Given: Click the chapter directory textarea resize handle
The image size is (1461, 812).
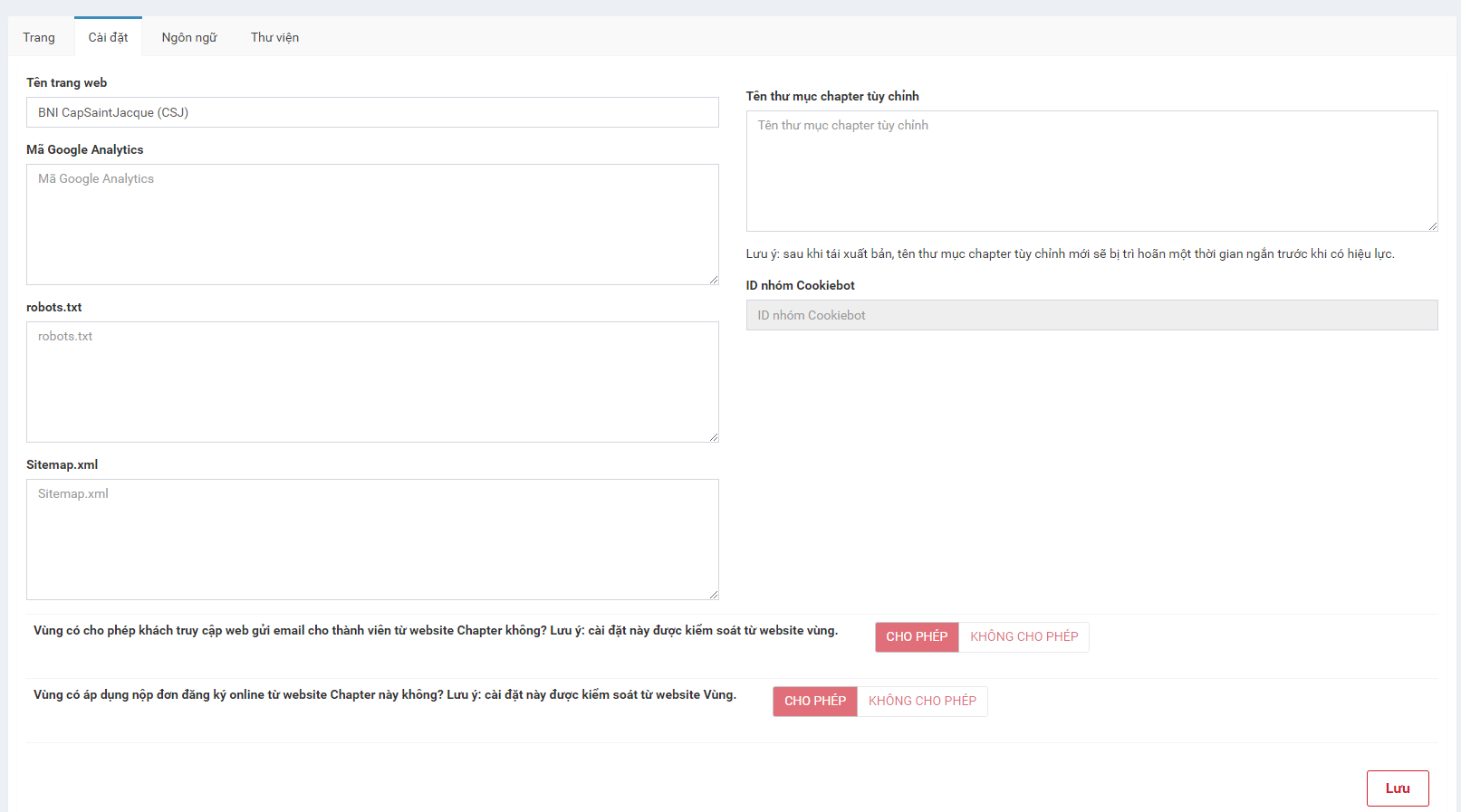Looking at the screenshot, I should pos(1433,226).
